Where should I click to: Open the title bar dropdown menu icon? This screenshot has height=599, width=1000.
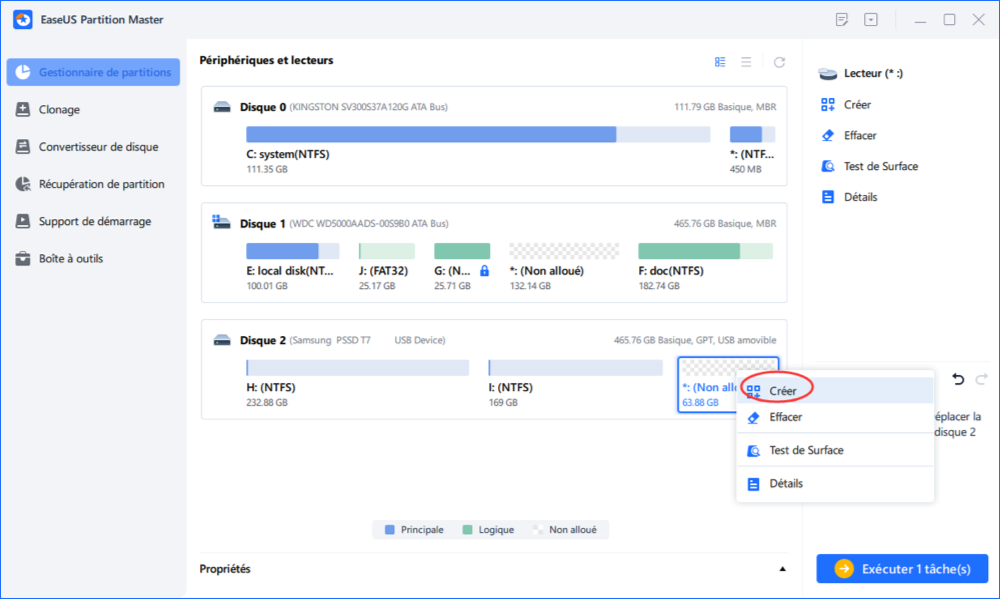pos(871,20)
